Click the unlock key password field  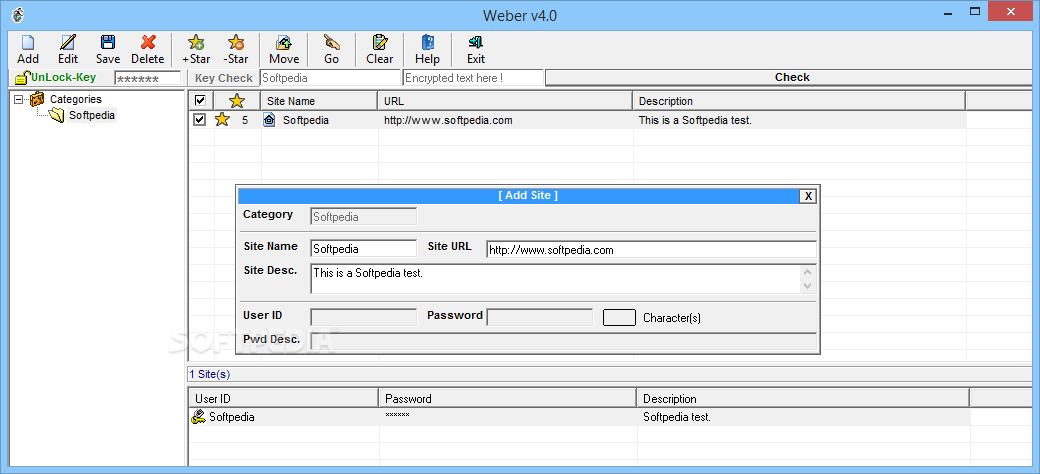click(x=147, y=78)
